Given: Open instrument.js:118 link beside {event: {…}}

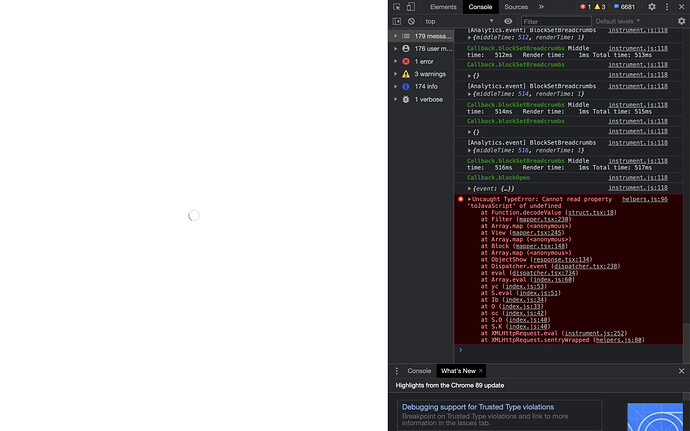Looking at the screenshot, I should (x=638, y=188).
